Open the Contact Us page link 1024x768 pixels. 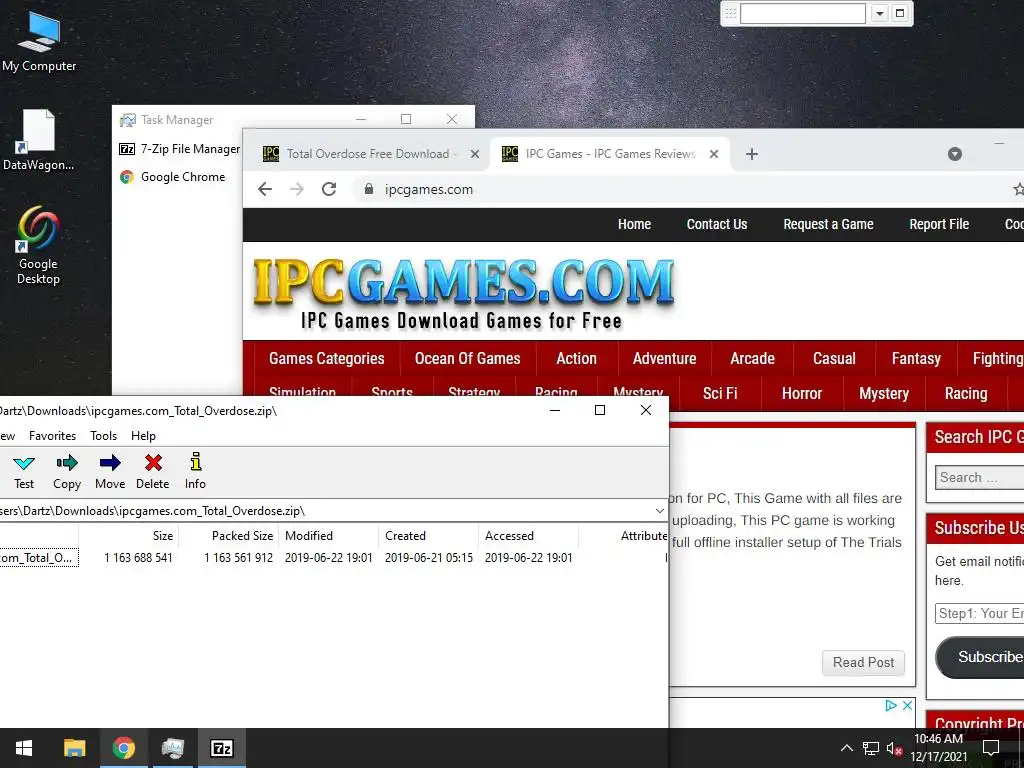pyautogui.click(x=716, y=225)
